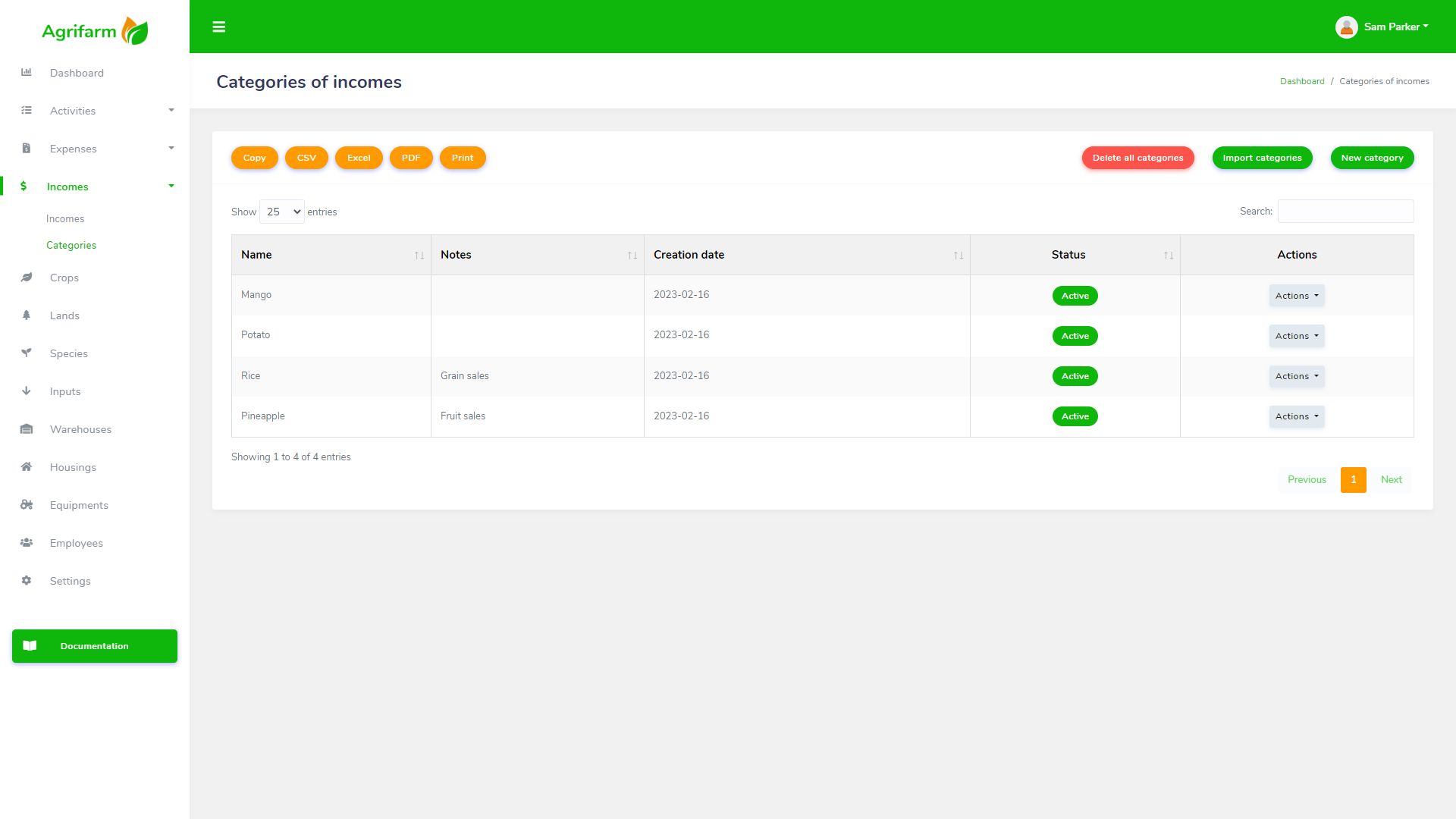Click the Lands tree icon
The image size is (1456, 819).
coord(27,315)
